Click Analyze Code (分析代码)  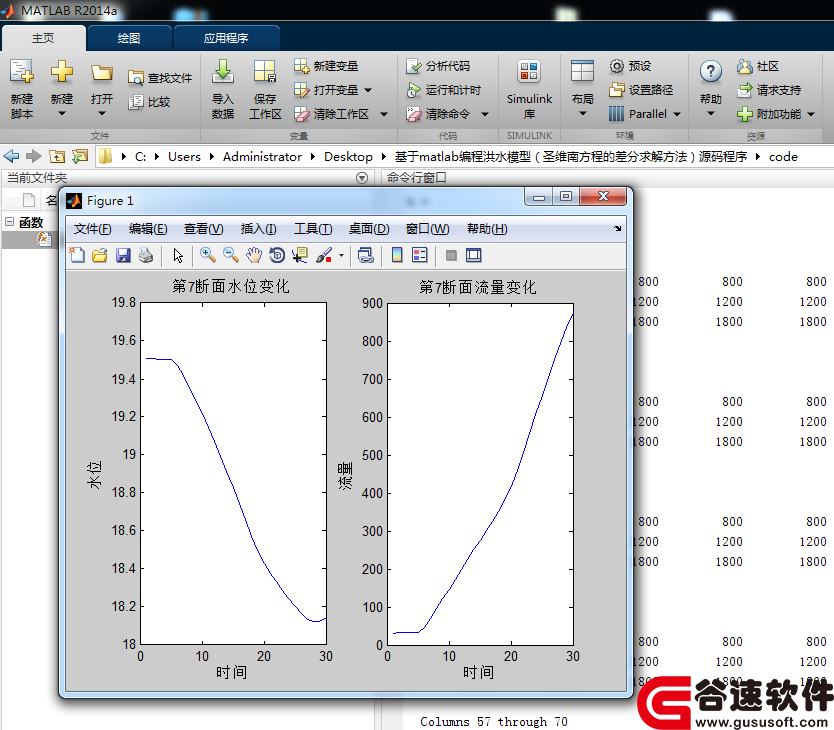pos(438,66)
